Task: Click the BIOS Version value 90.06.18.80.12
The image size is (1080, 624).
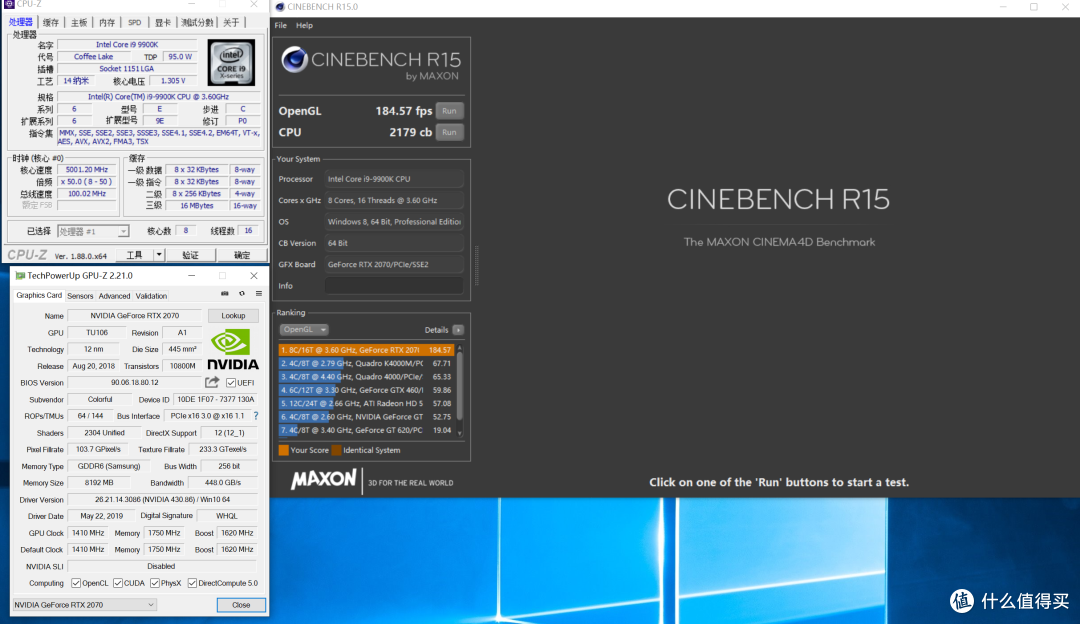Action: pyautogui.click(x=135, y=383)
